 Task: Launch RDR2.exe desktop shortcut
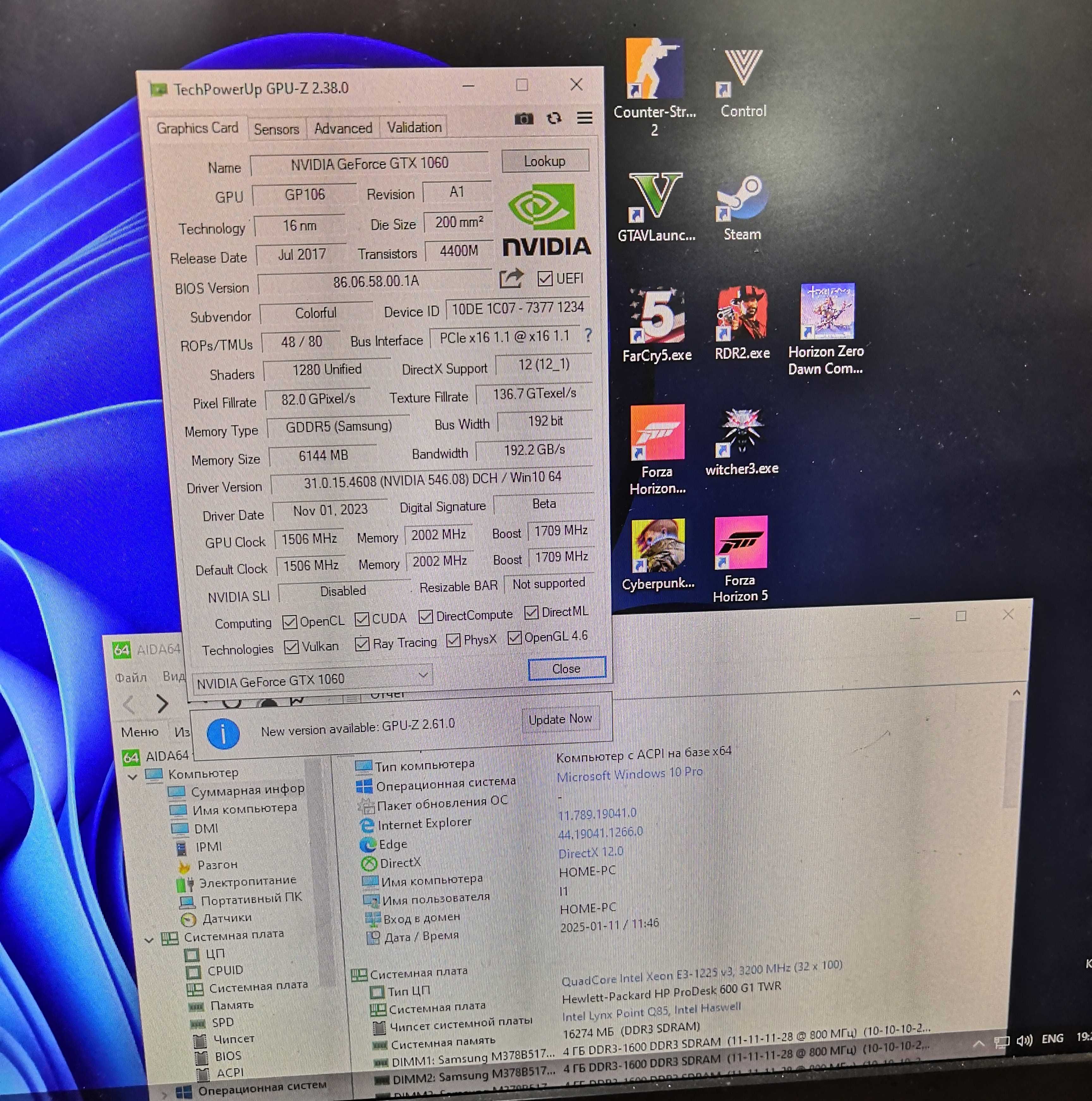pyautogui.click(x=742, y=323)
